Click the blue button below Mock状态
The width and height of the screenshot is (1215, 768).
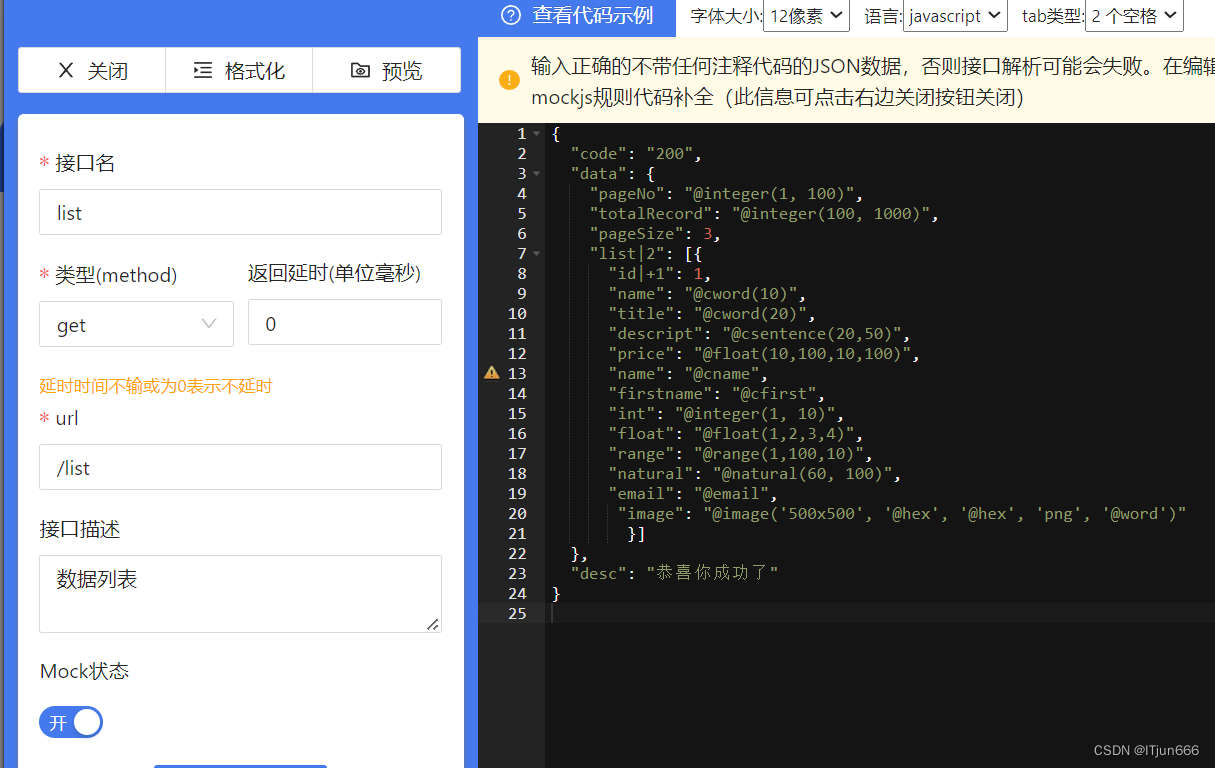240,766
